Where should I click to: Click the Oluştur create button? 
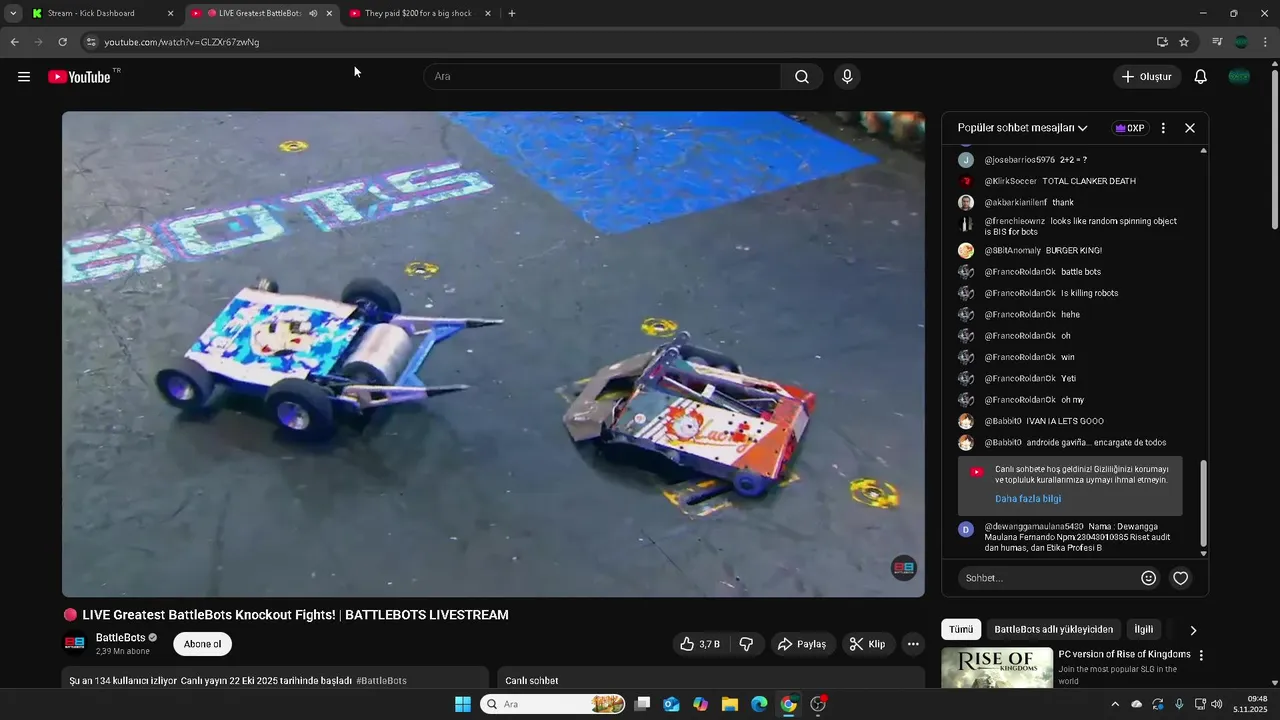tap(1147, 77)
